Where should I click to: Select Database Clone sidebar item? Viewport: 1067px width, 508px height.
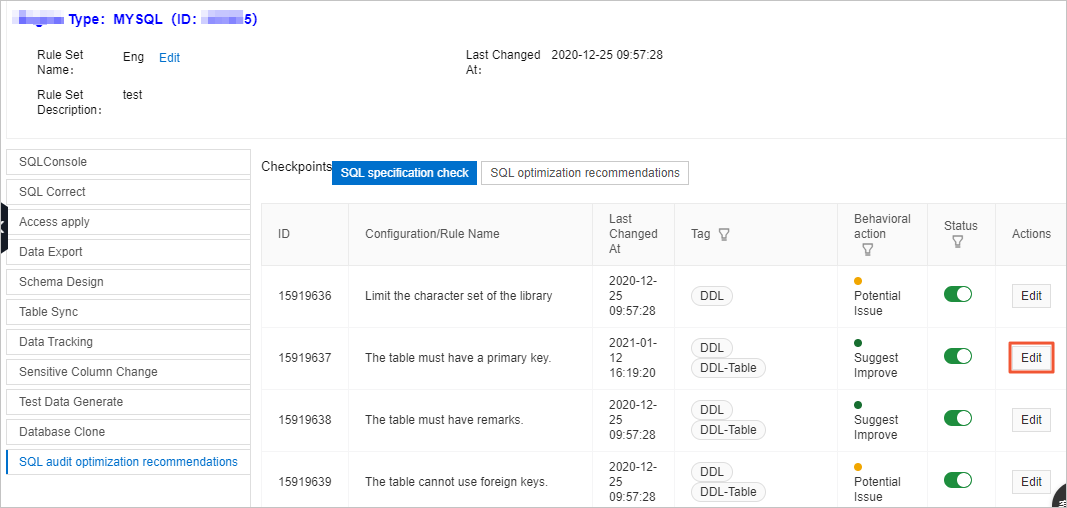[x=128, y=431]
